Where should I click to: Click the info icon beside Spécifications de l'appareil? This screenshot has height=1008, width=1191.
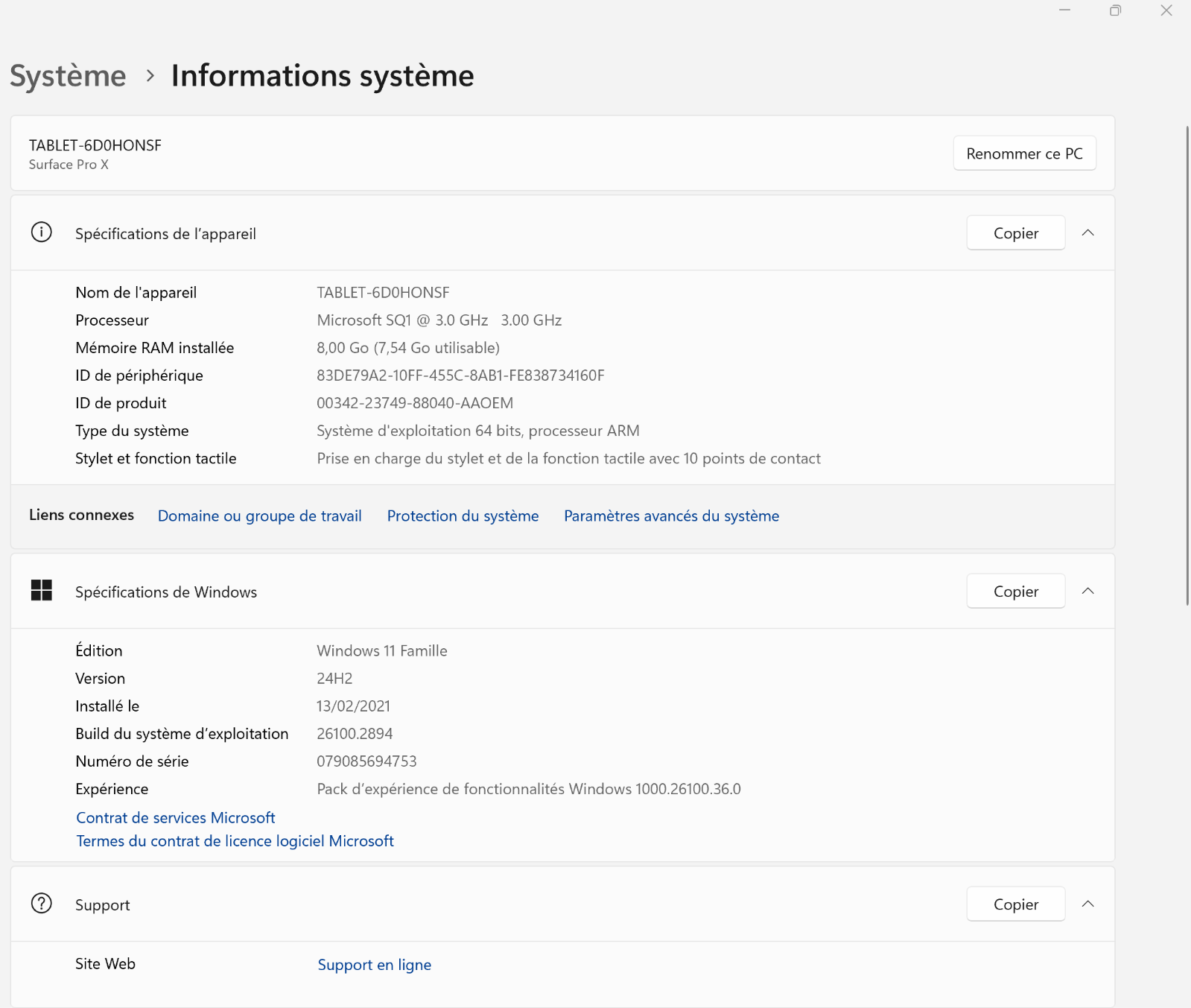click(x=42, y=232)
